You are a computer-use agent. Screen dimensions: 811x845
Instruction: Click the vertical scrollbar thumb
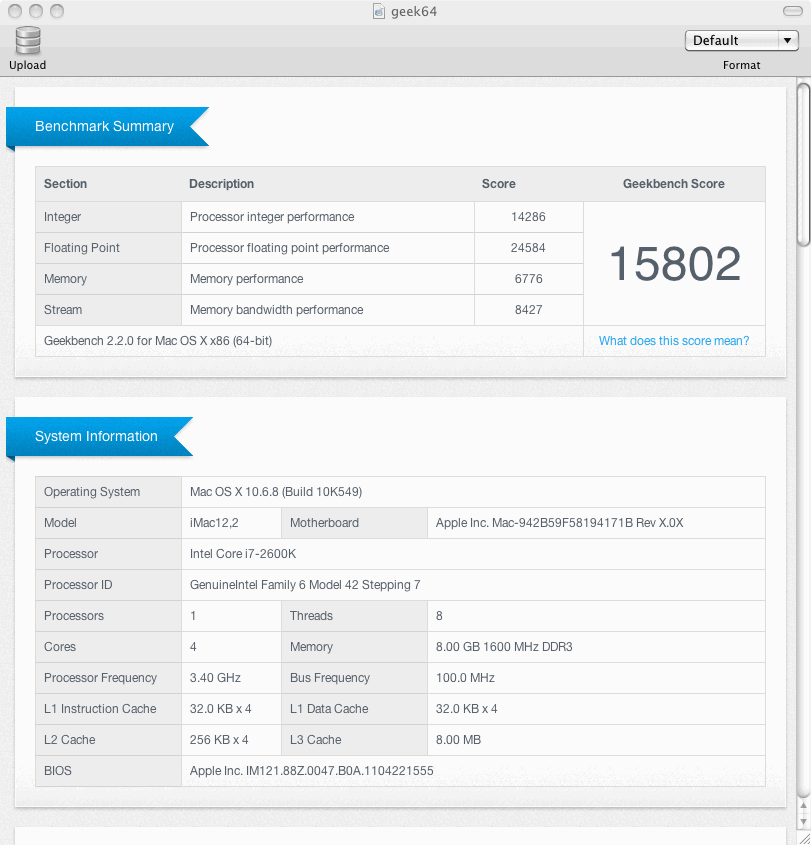[803, 165]
